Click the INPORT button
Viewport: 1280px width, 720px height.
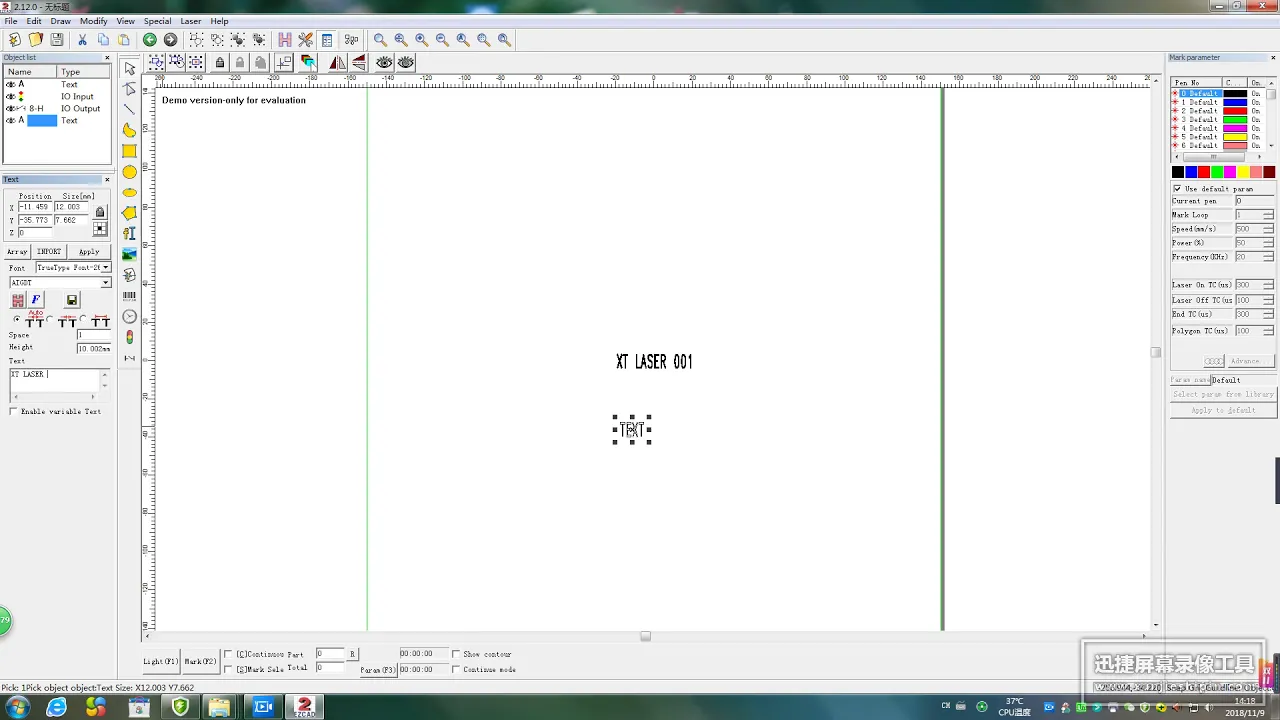(x=49, y=252)
